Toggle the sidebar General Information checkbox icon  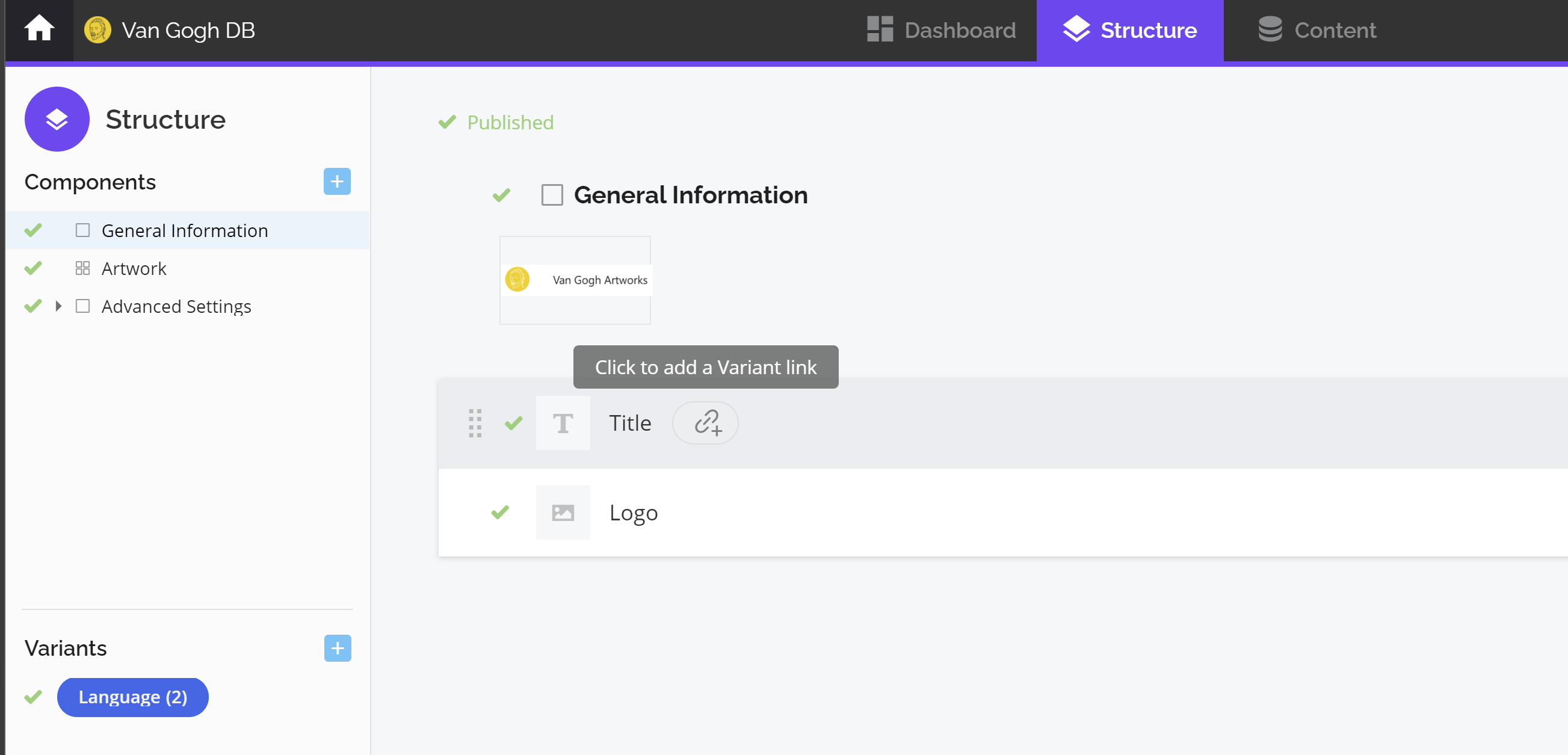[x=83, y=230]
